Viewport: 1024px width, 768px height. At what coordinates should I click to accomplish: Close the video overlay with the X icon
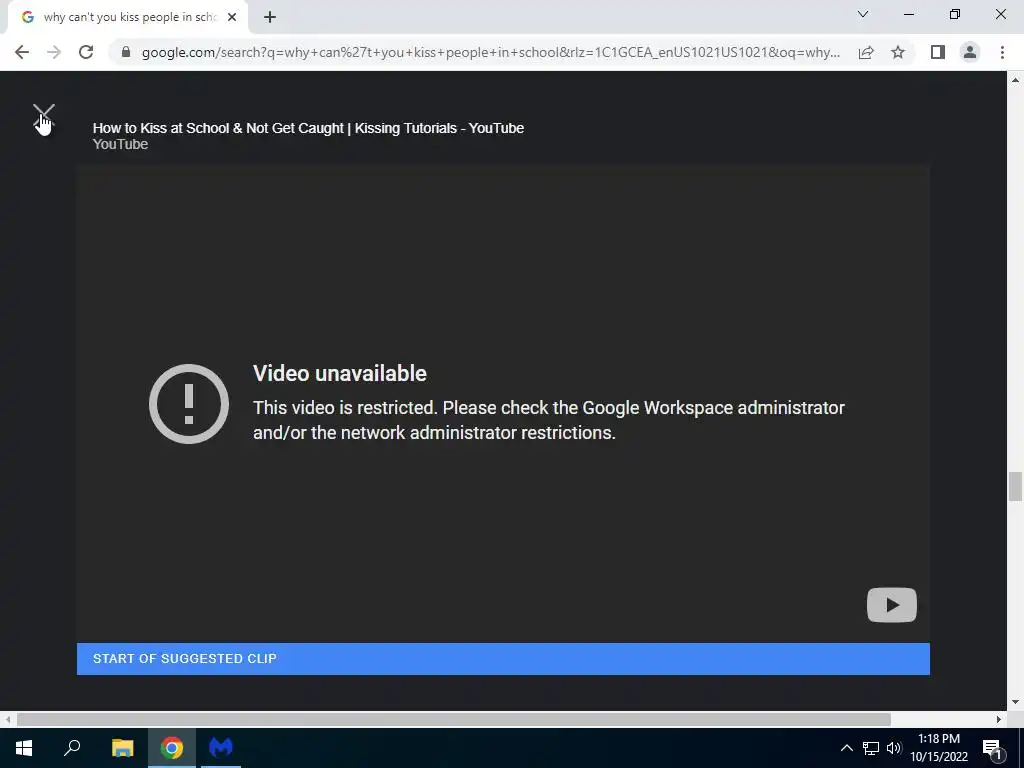click(x=44, y=116)
